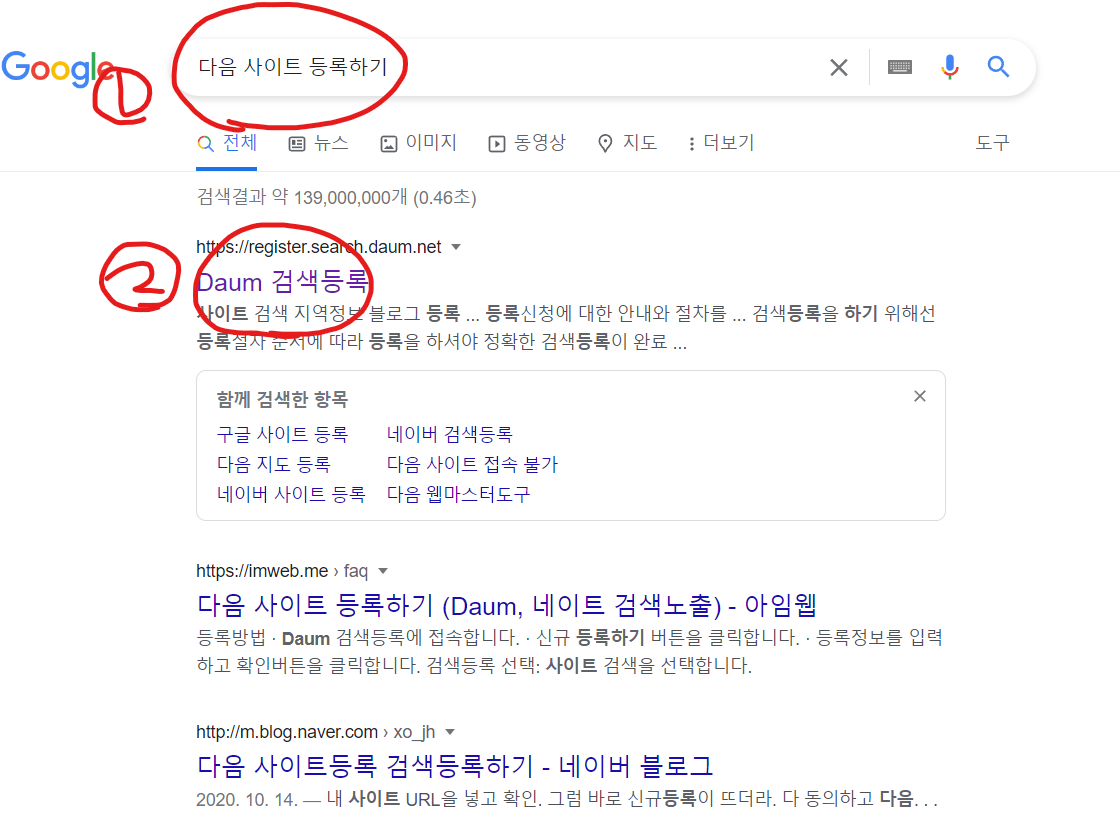Click the URL text https://register.search.daum.net
Image resolution: width=1120 pixels, height=821 pixels.
[319, 247]
